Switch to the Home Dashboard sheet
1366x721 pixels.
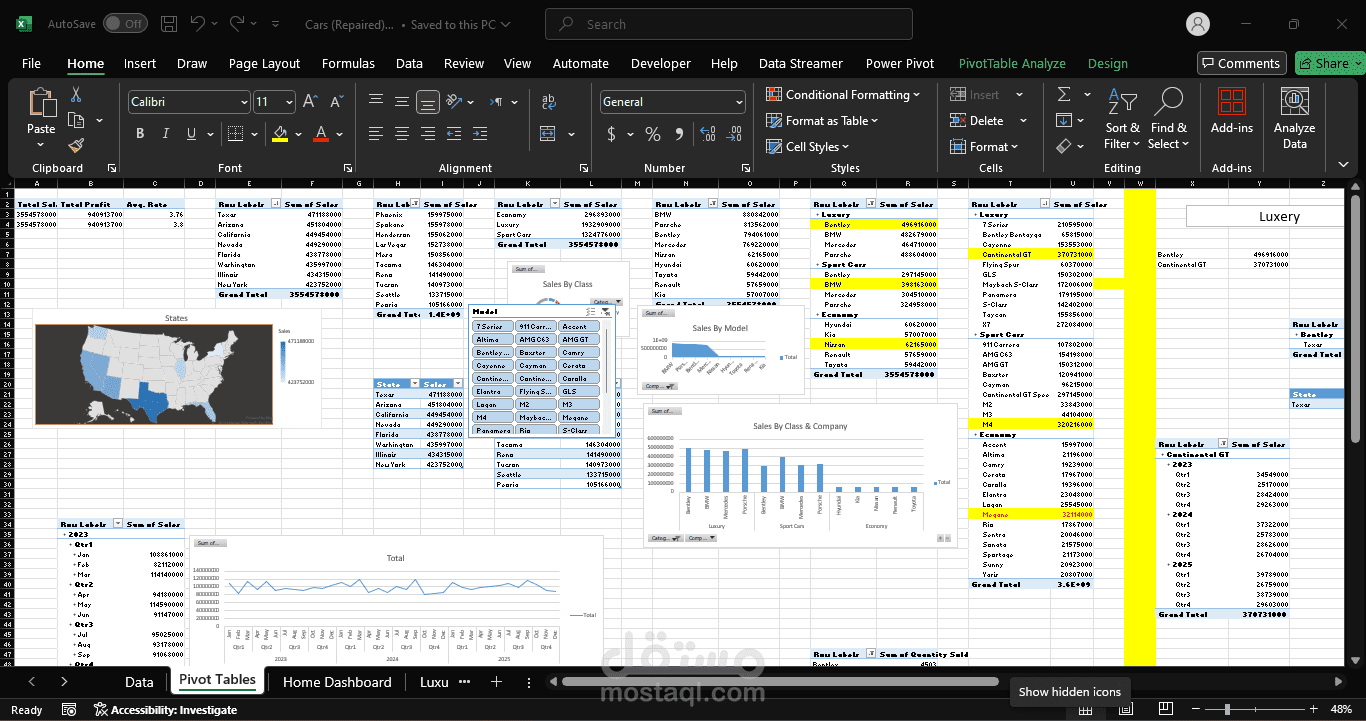tap(337, 682)
